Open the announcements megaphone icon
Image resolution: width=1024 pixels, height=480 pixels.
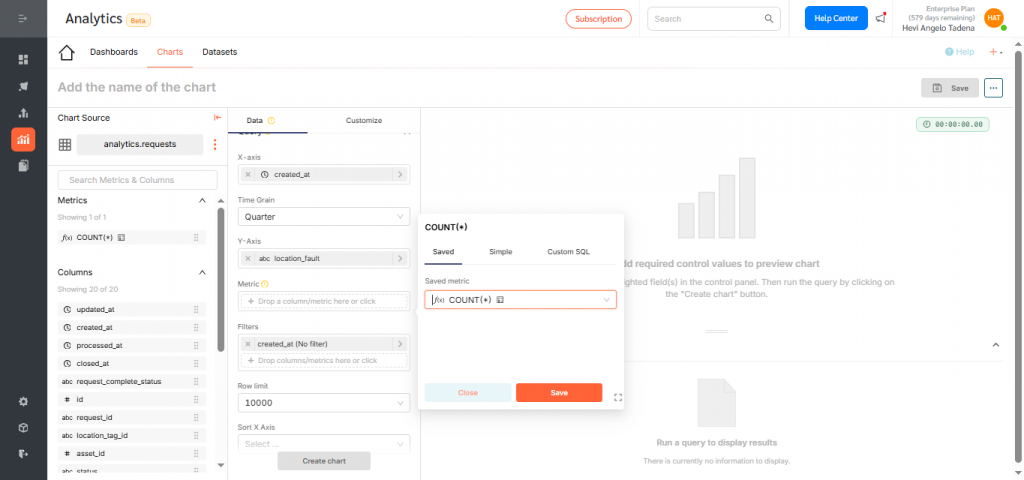(880, 18)
